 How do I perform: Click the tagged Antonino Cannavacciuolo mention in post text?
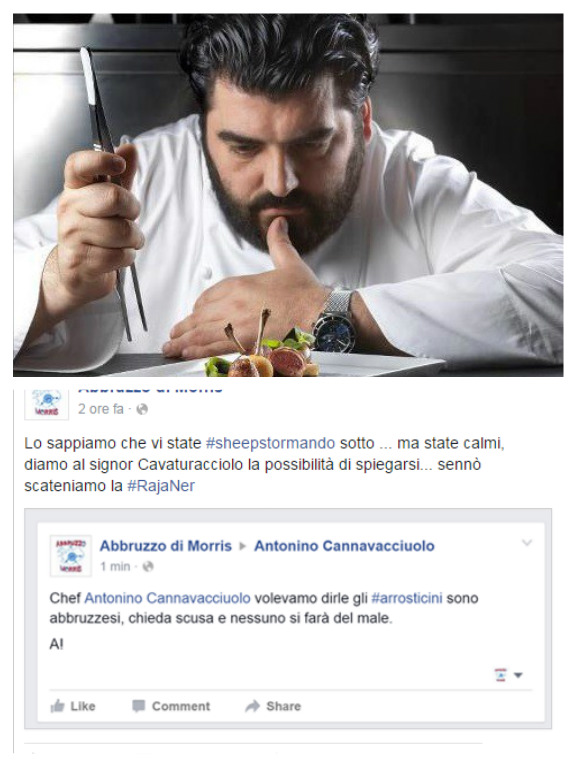pos(167,598)
